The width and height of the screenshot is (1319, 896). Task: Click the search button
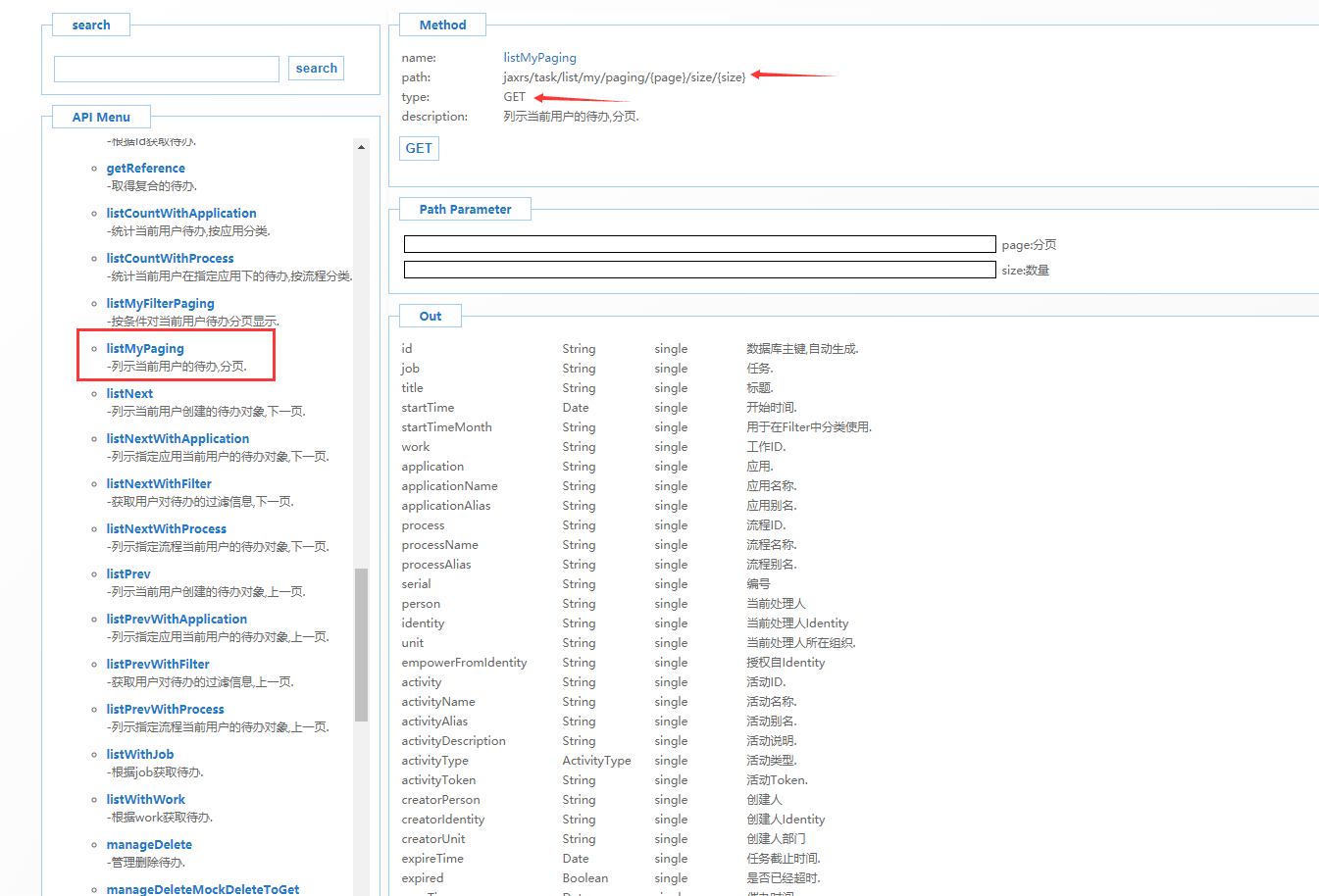point(316,68)
